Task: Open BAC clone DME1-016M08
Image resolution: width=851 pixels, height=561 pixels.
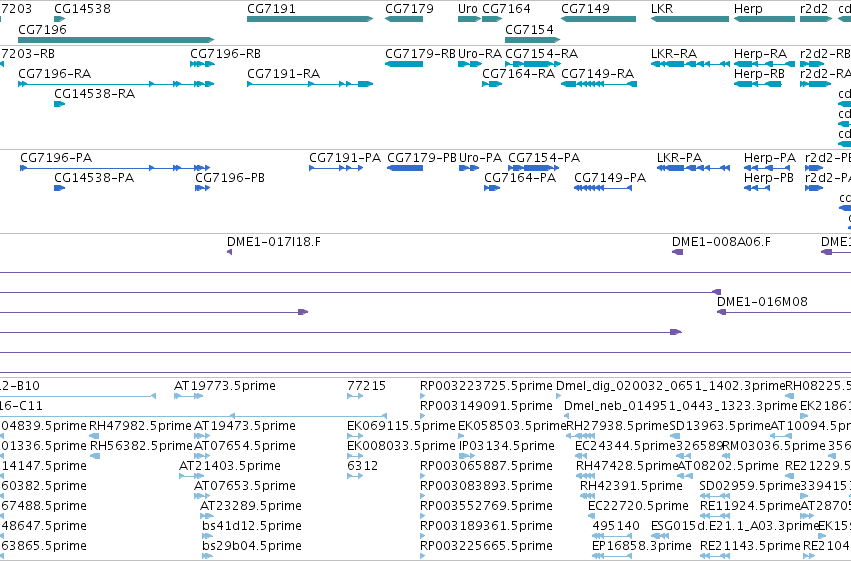Action: (762, 302)
